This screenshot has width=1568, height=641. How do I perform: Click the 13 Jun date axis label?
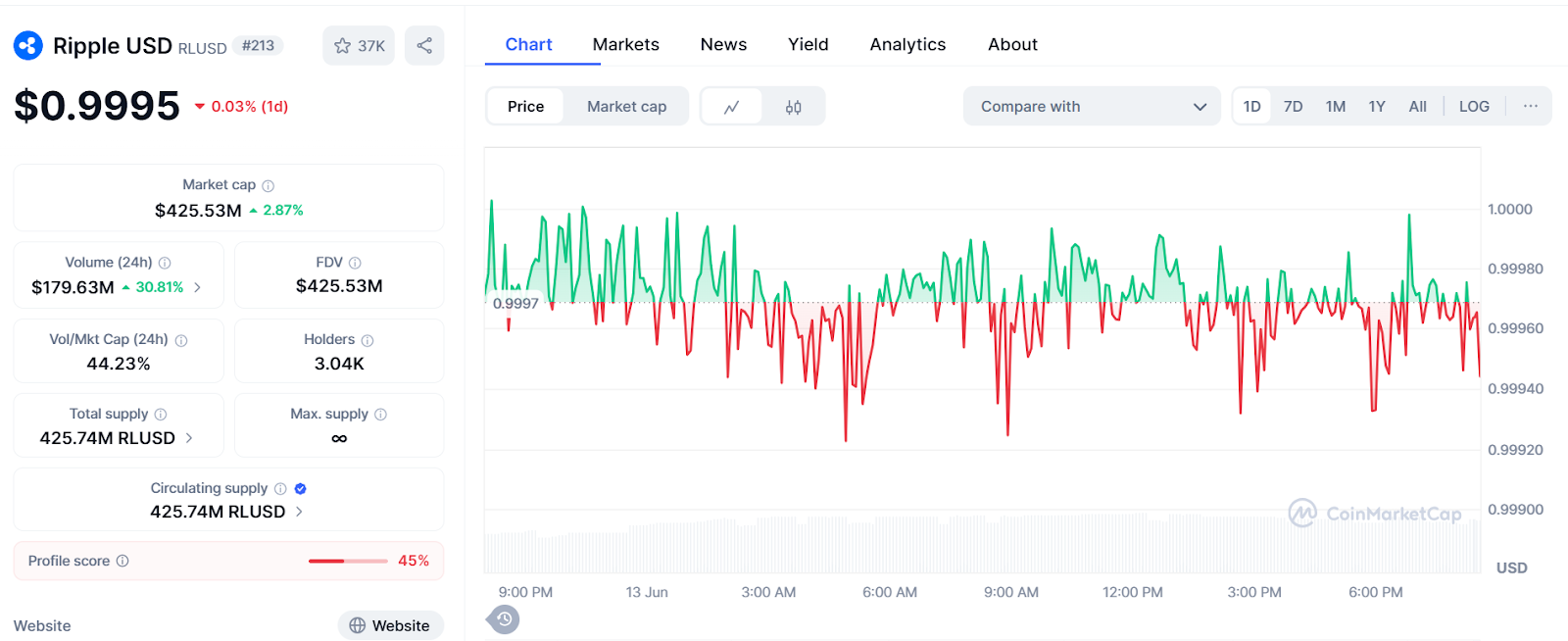coord(647,592)
